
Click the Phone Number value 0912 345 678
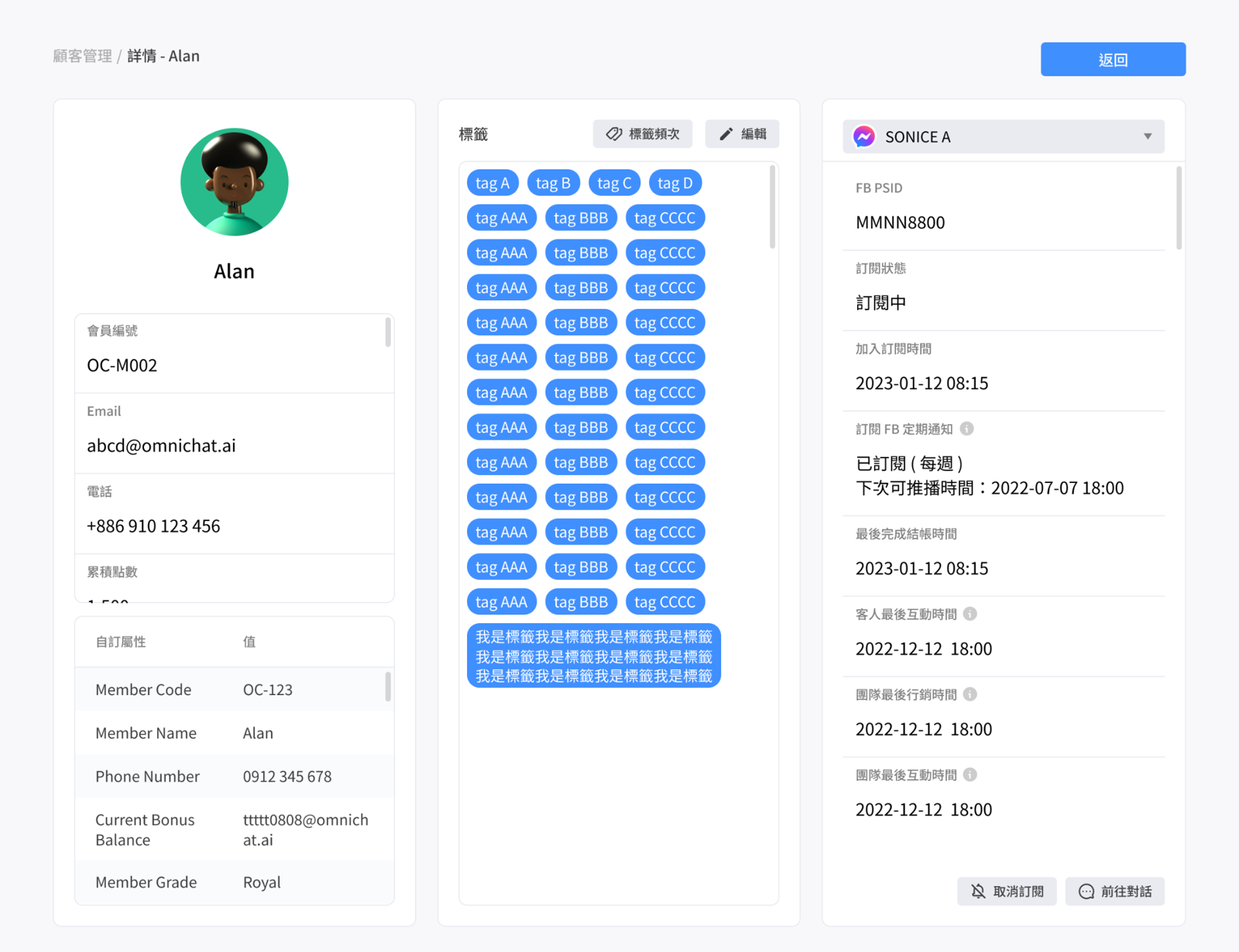pos(287,776)
